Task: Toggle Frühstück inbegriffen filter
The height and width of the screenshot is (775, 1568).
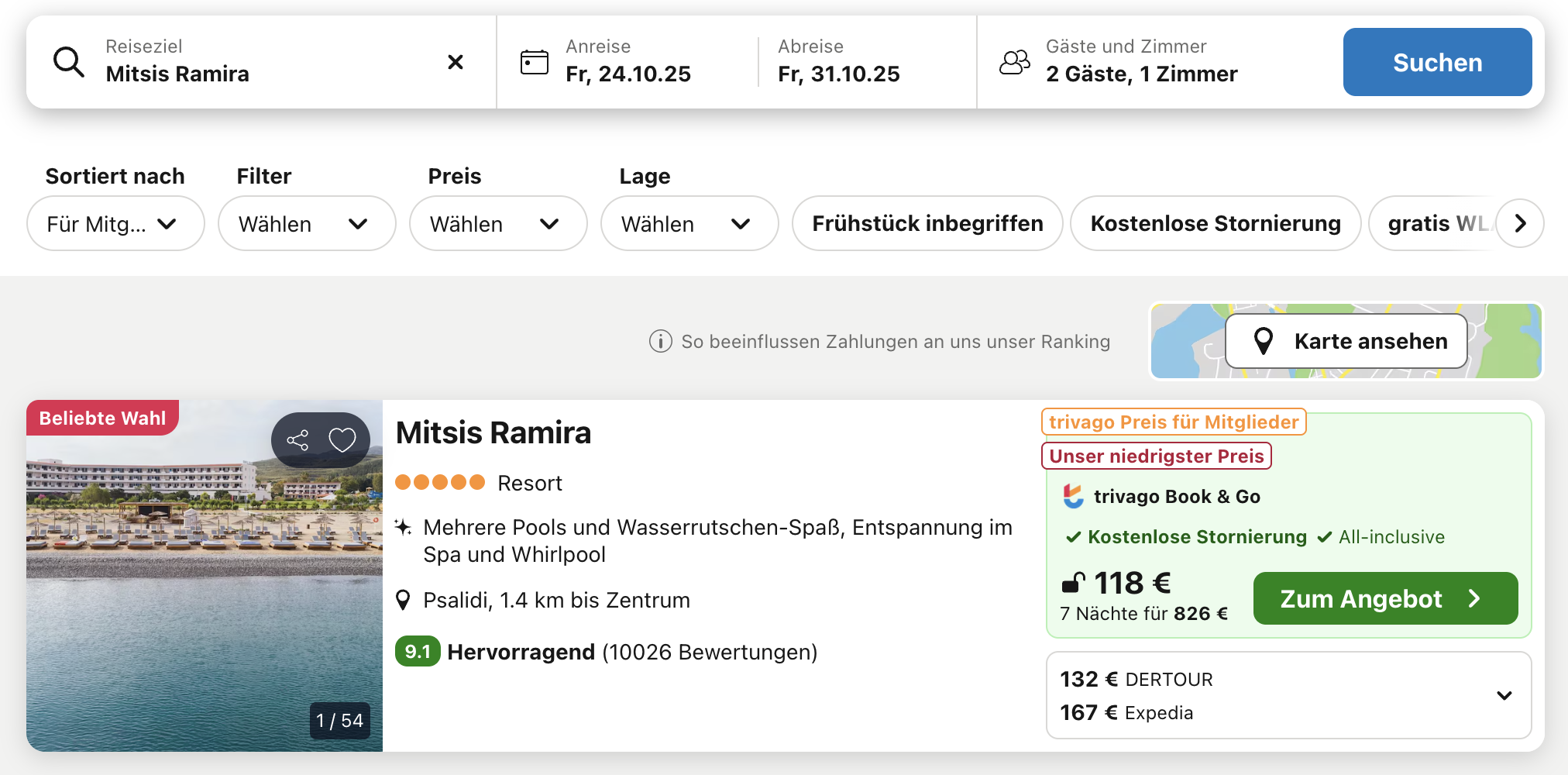Action: (x=927, y=223)
